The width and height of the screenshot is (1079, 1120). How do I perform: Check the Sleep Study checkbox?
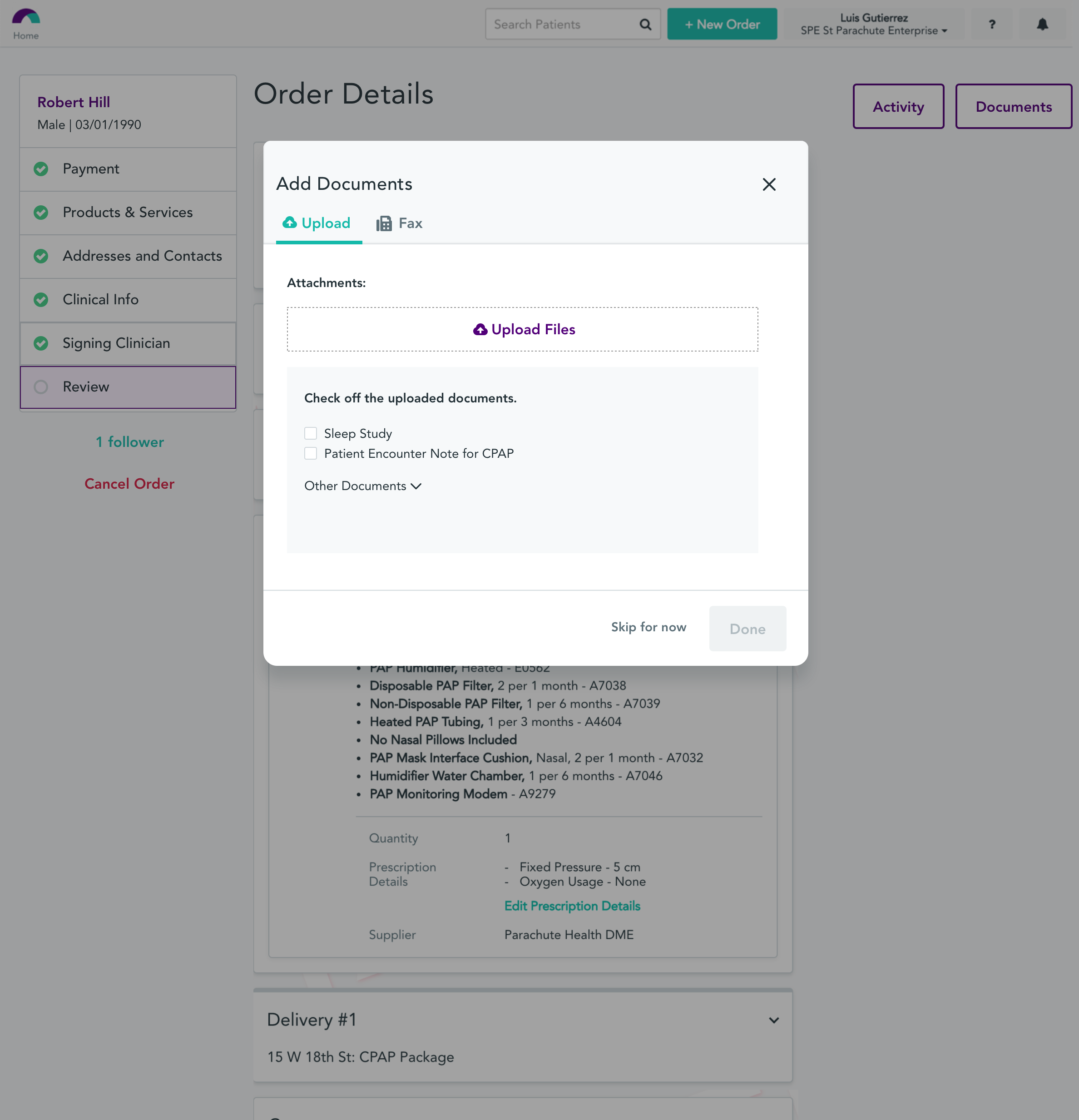coord(310,433)
